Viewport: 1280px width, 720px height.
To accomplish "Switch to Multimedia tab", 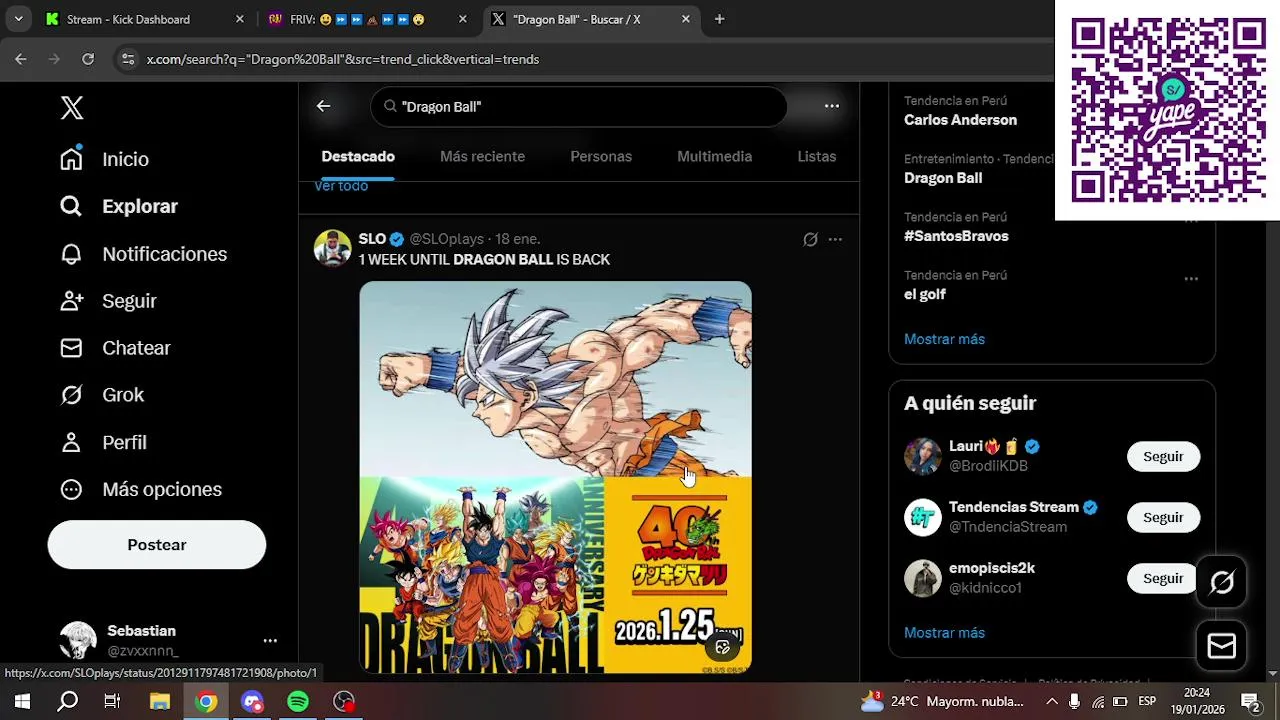I will tap(714, 156).
